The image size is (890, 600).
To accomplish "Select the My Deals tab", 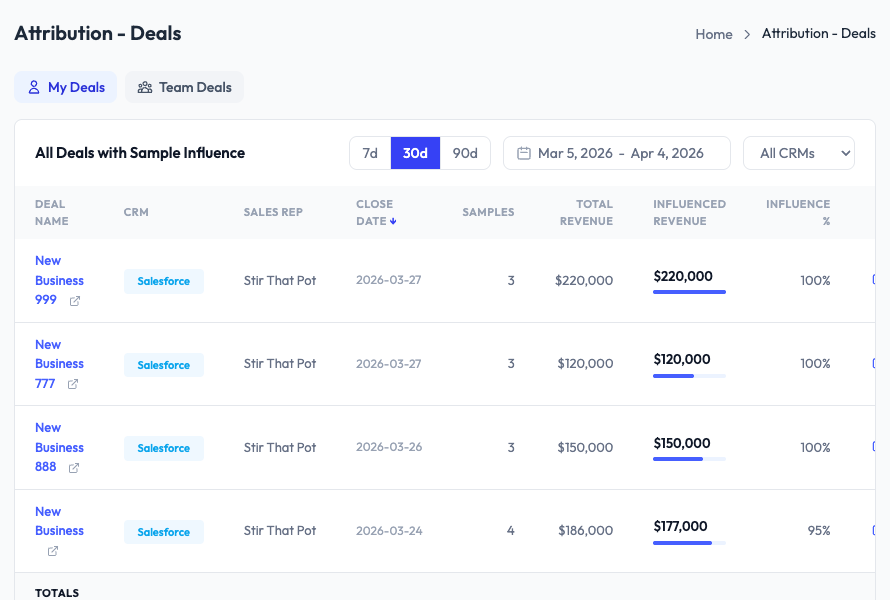I will tap(65, 87).
